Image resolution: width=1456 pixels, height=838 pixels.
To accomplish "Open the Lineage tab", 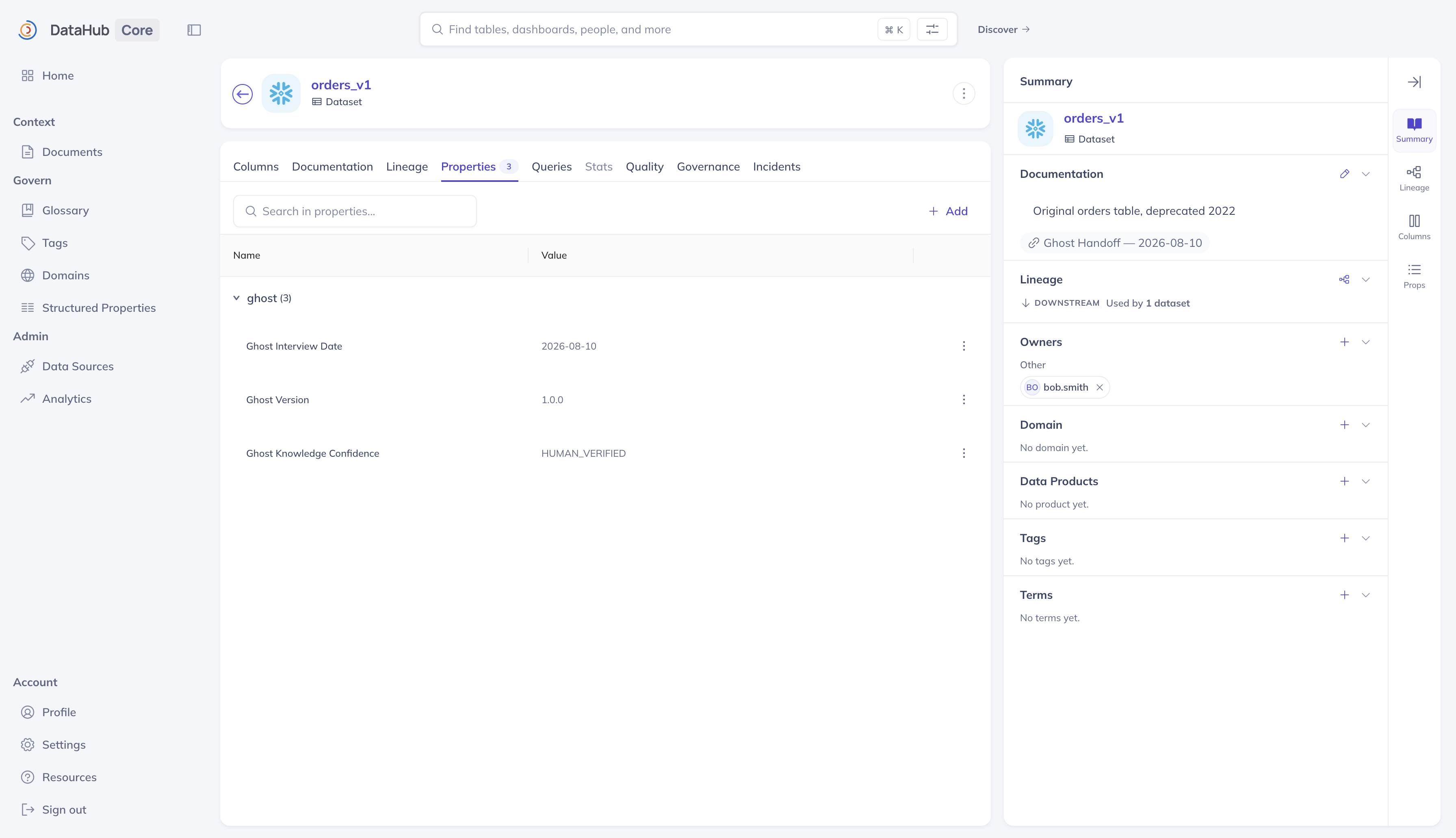I will coord(407,166).
